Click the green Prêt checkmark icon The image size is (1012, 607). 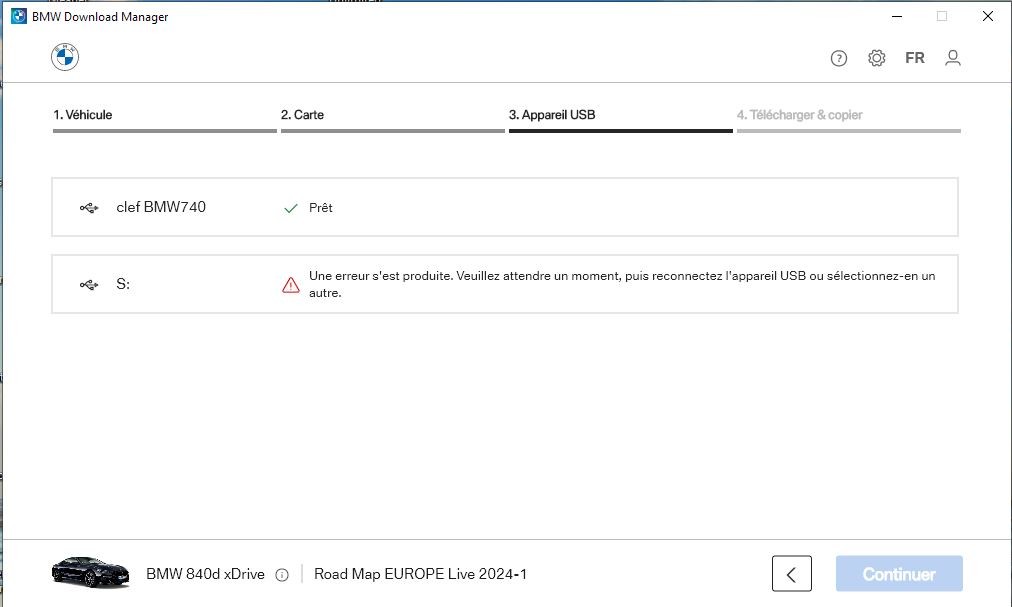[x=291, y=208]
